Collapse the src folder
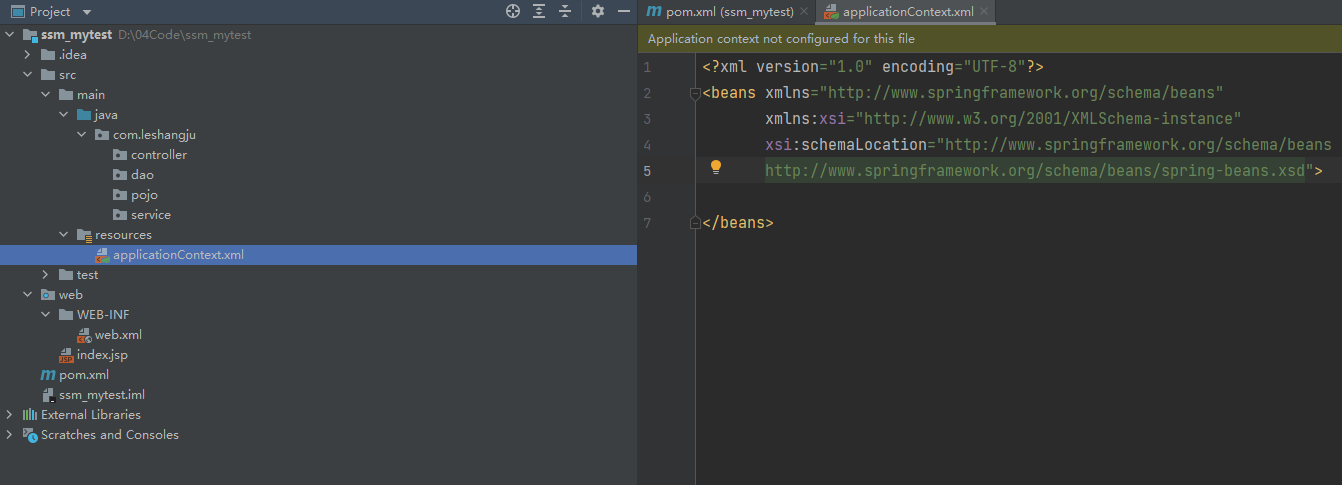Image resolution: width=1342 pixels, height=485 pixels. 28,75
